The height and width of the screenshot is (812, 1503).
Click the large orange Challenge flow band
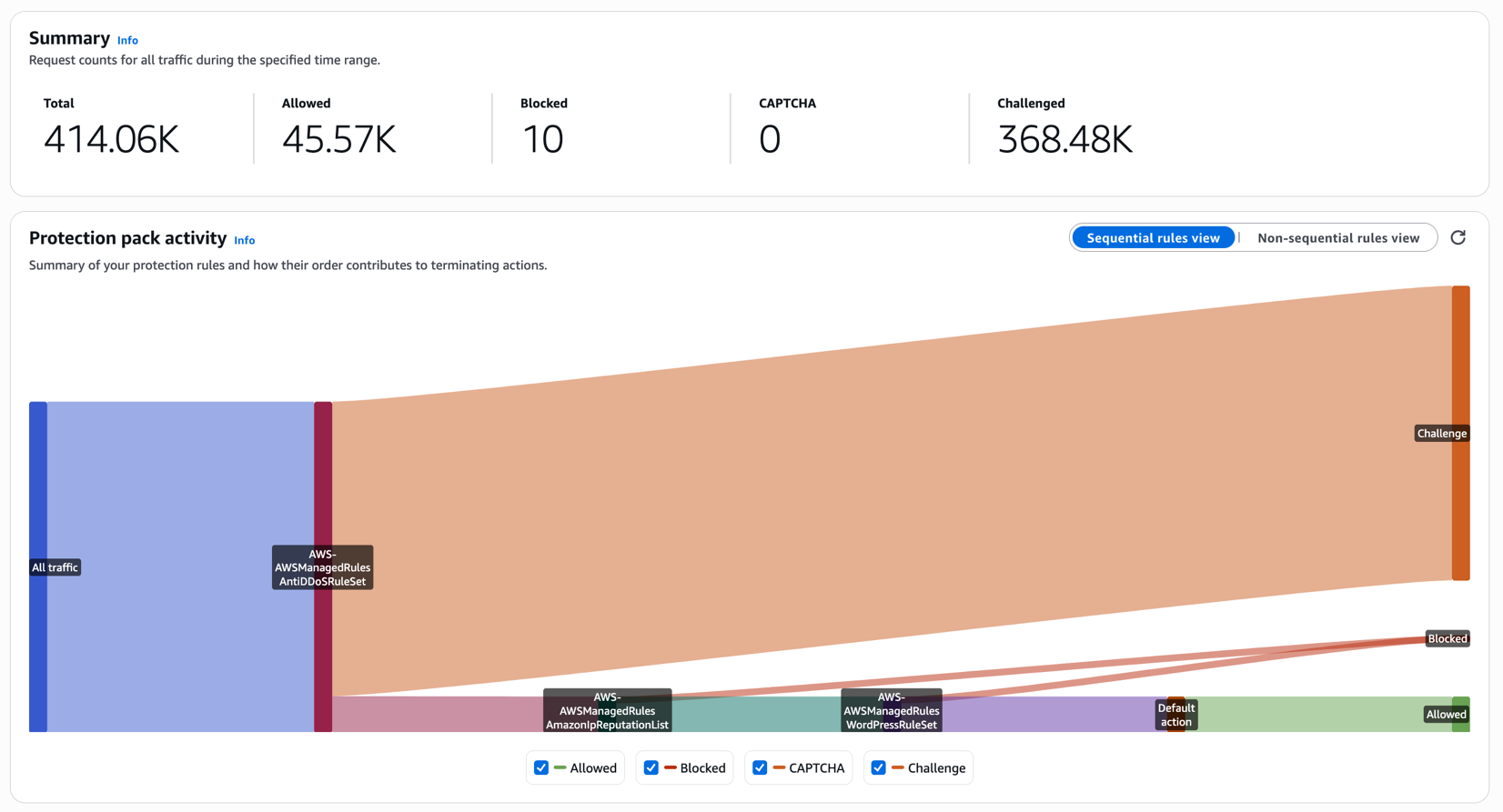pyautogui.click(x=892, y=491)
